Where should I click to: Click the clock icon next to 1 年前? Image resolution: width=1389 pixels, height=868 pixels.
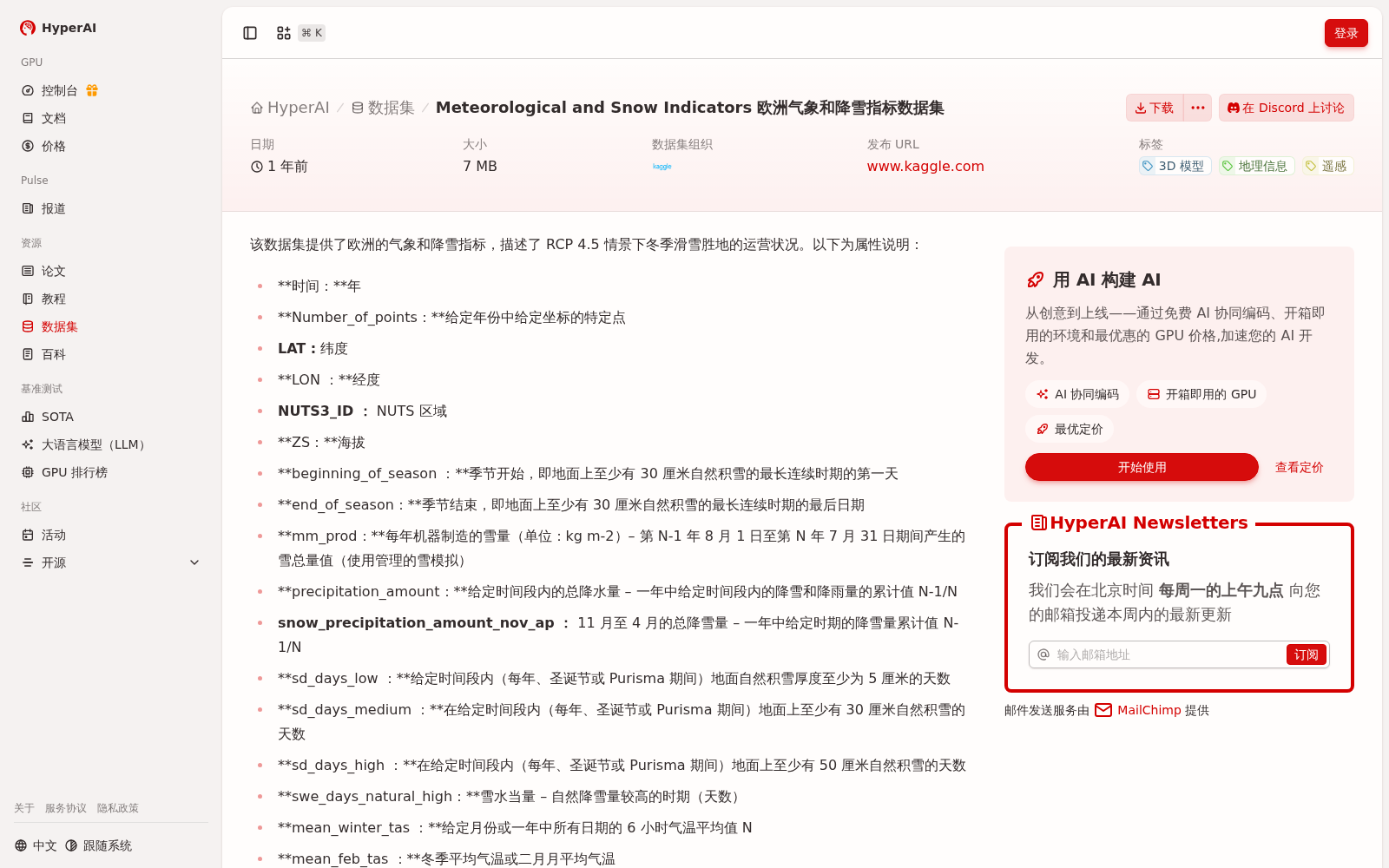[257, 167]
